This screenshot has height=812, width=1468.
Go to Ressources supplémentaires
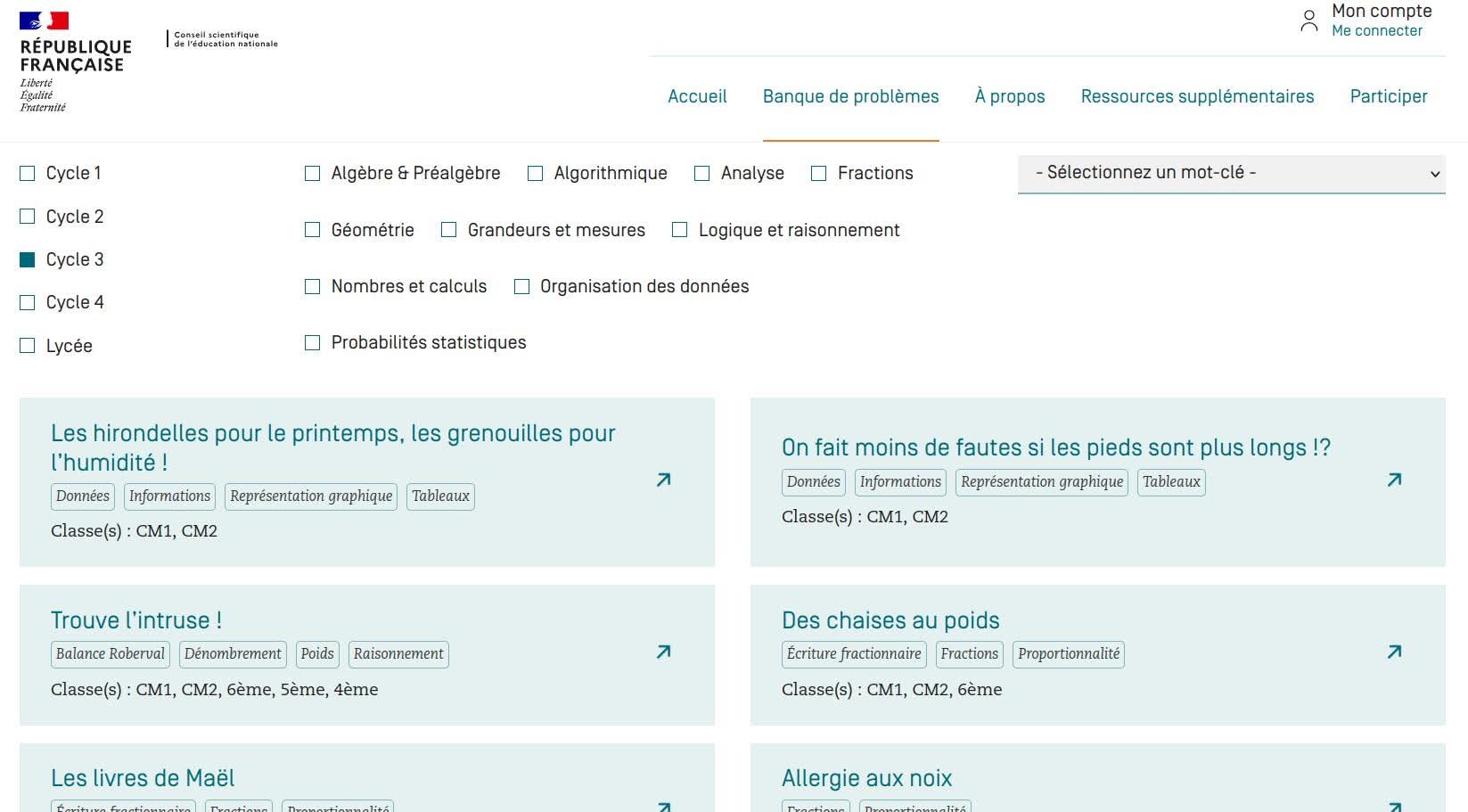tap(1197, 96)
